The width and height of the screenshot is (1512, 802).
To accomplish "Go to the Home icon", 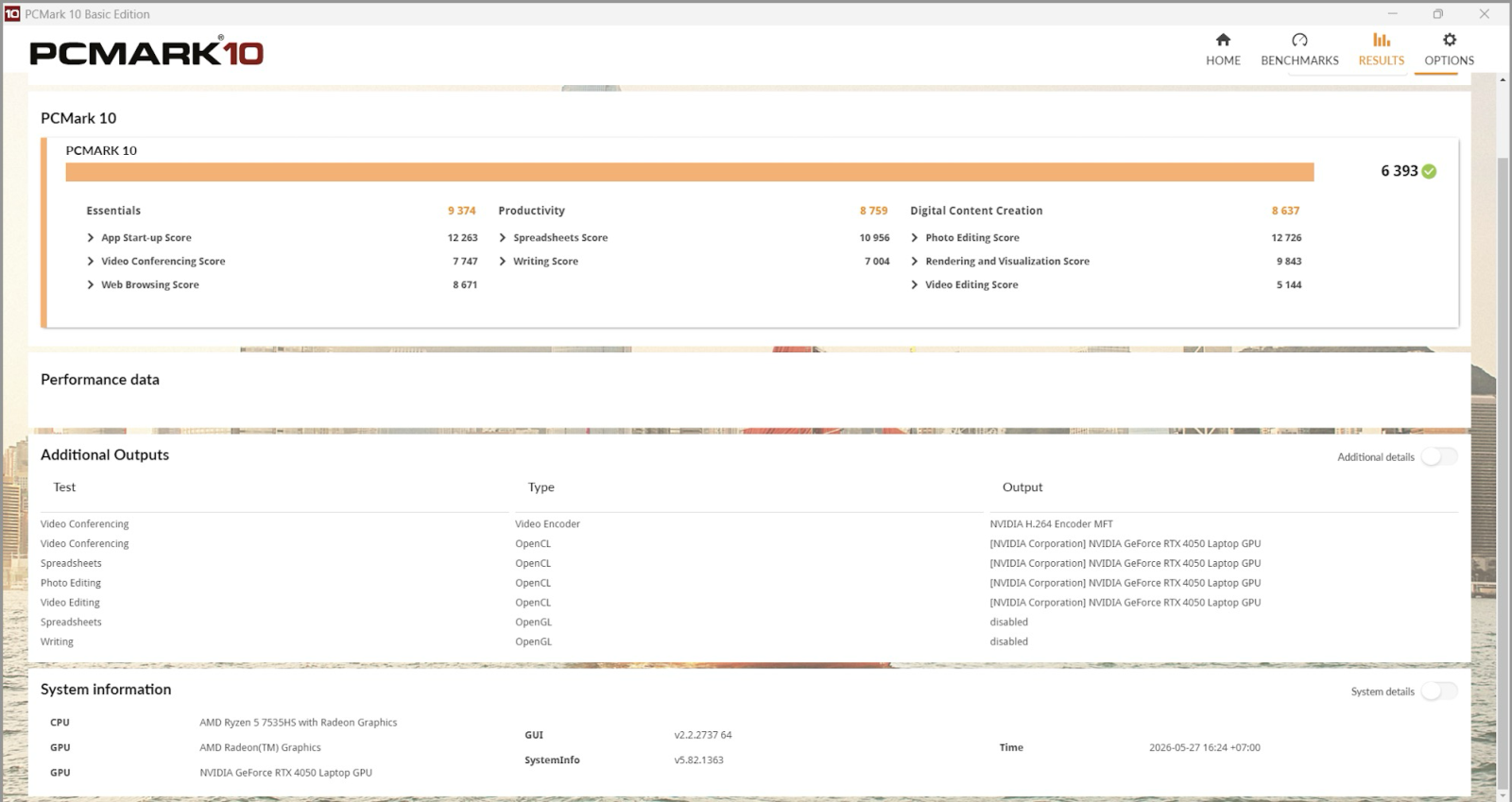I will pyautogui.click(x=1223, y=40).
